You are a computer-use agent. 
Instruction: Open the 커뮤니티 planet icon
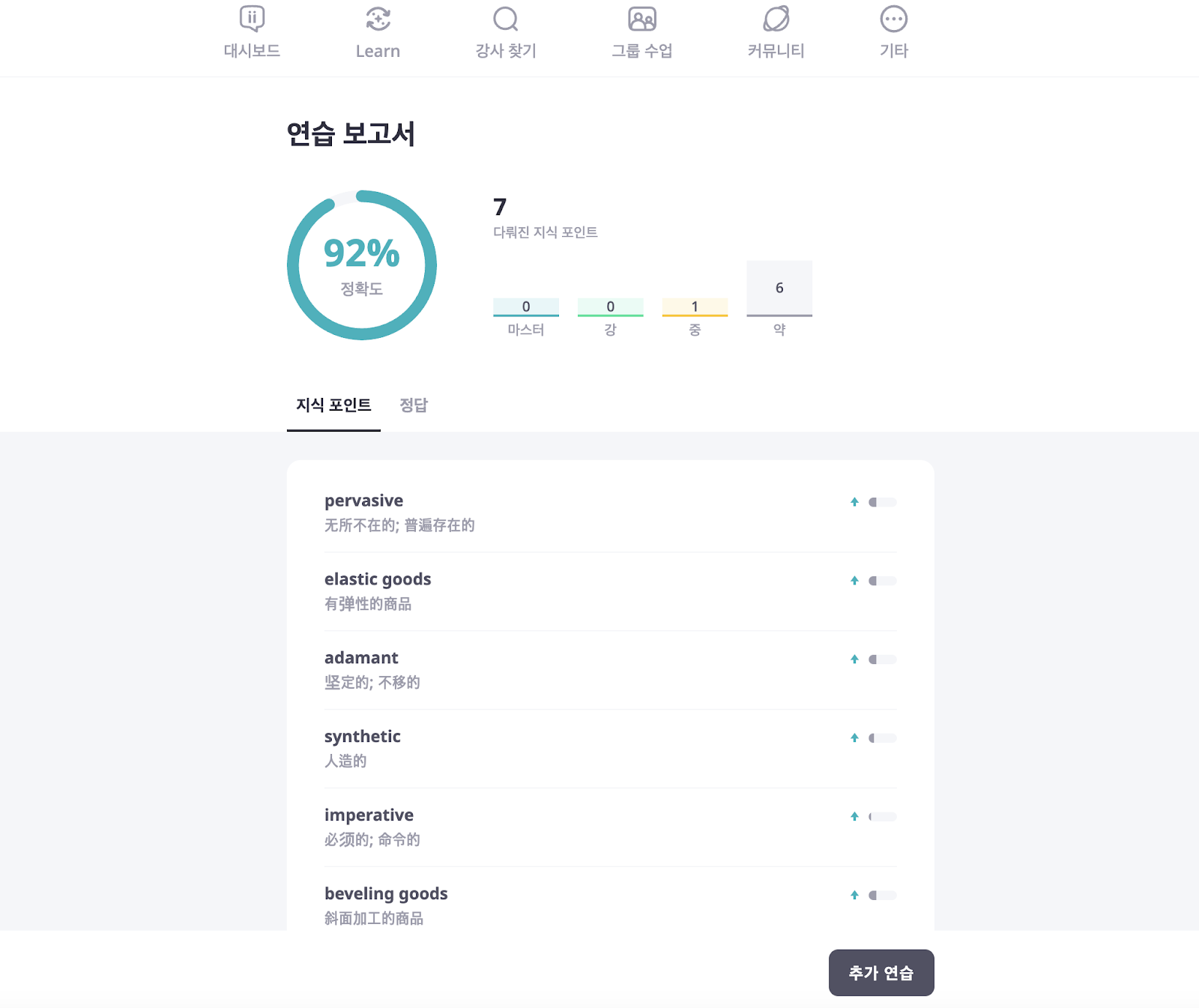coord(776,19)
